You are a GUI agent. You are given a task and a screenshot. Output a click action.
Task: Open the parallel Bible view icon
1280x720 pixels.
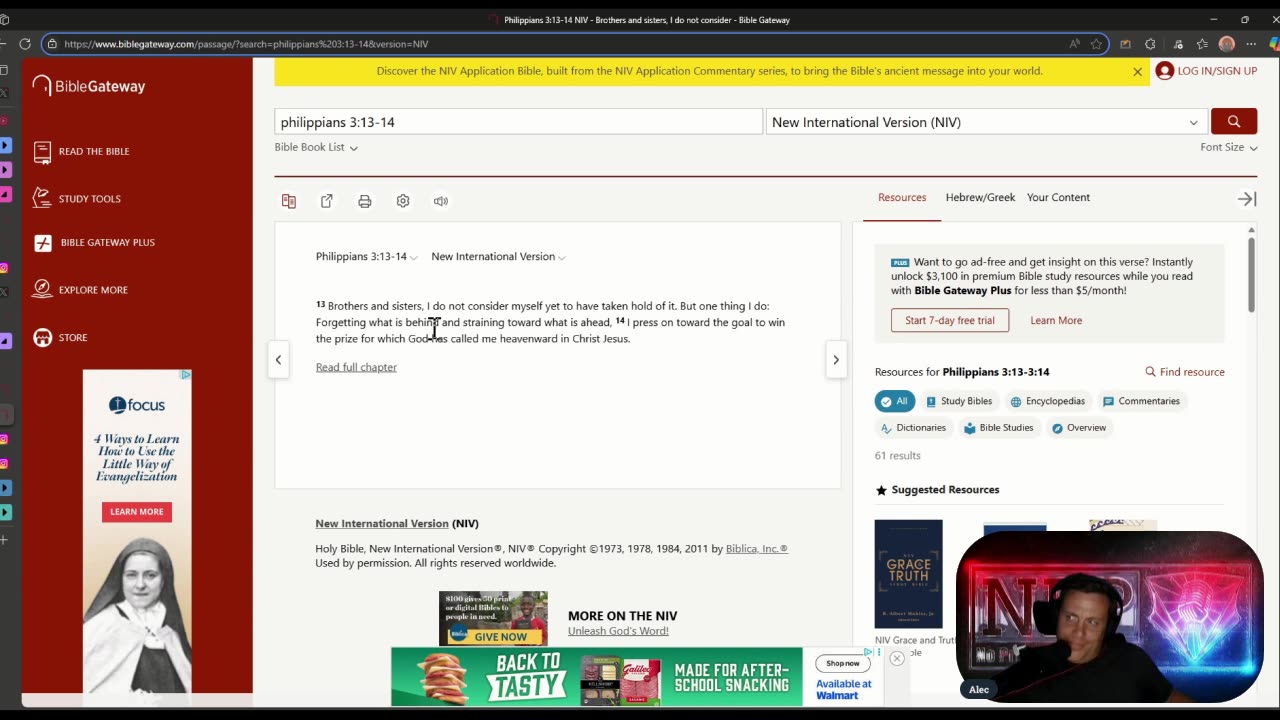[x=289, y=201]
